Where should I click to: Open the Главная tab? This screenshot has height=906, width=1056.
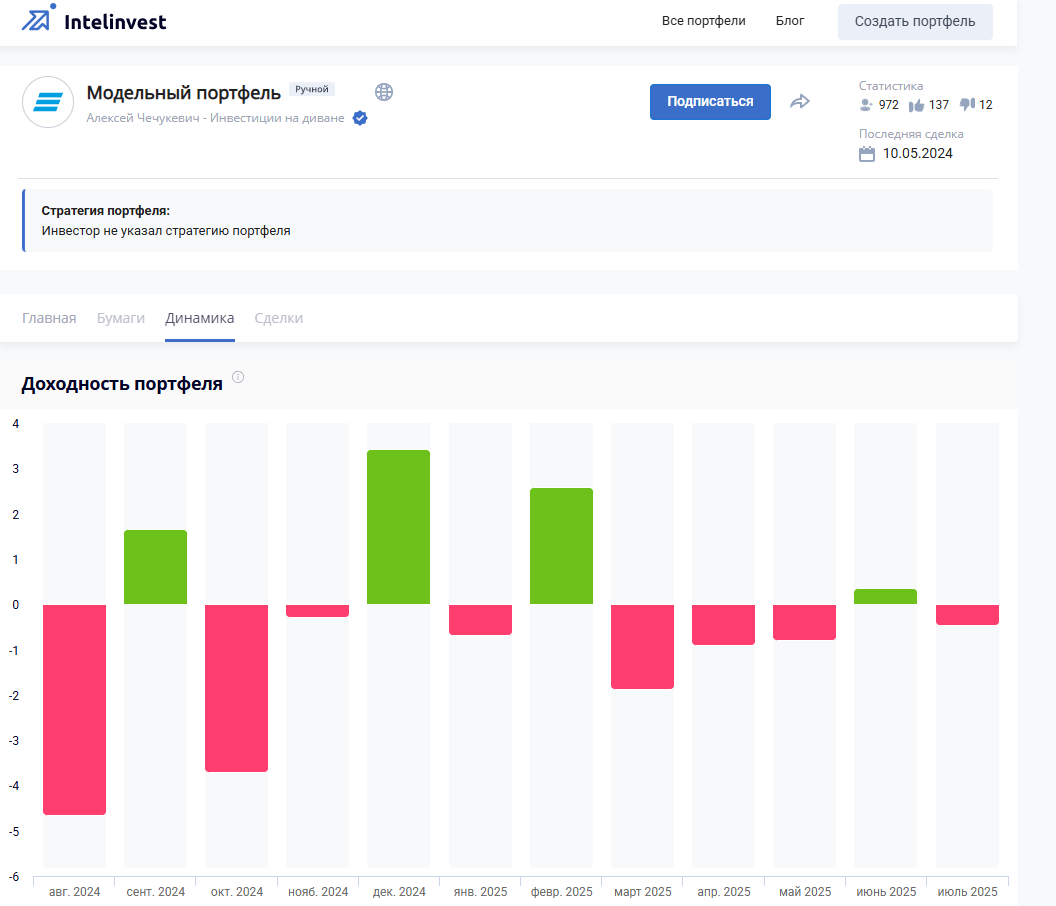point(49,318)
